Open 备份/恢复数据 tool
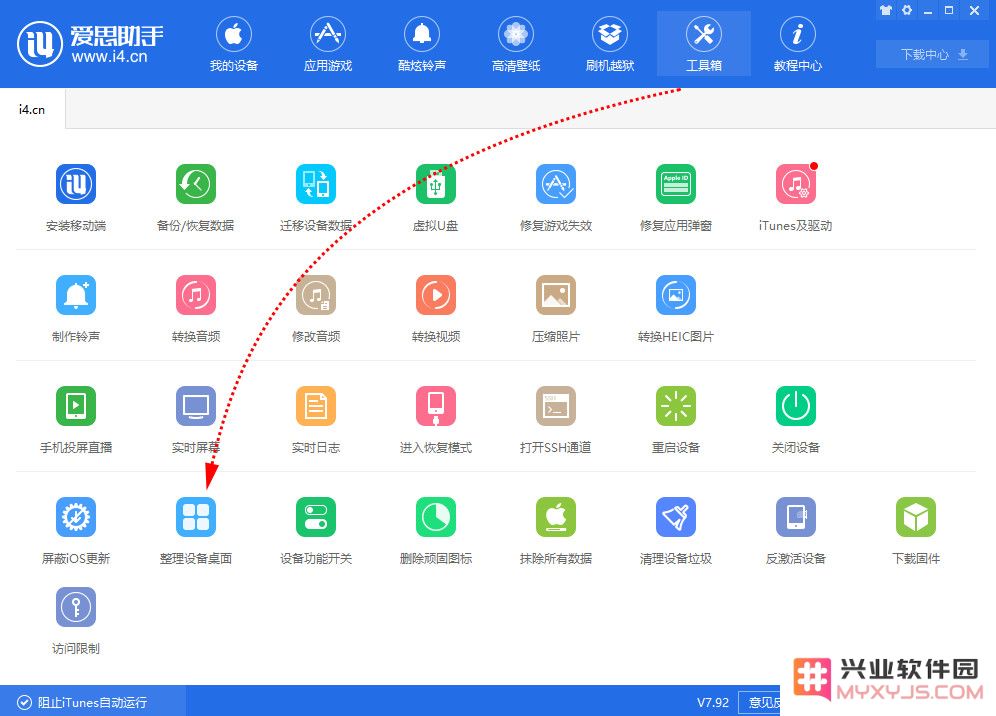The width and height of the screenshot is (996, 716). coord(196,184)
